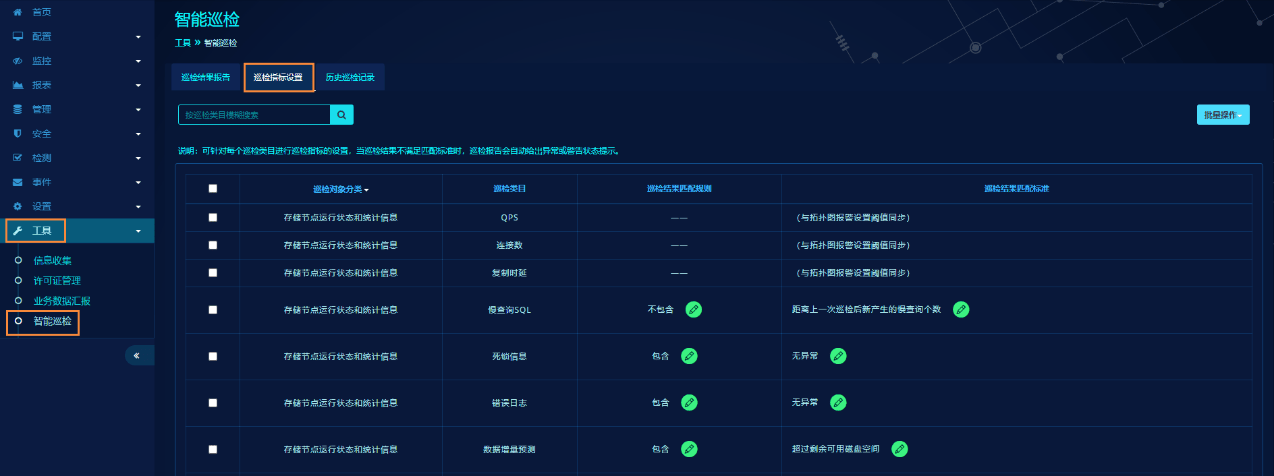Click the 巡检类目 column header

point(510,188)
